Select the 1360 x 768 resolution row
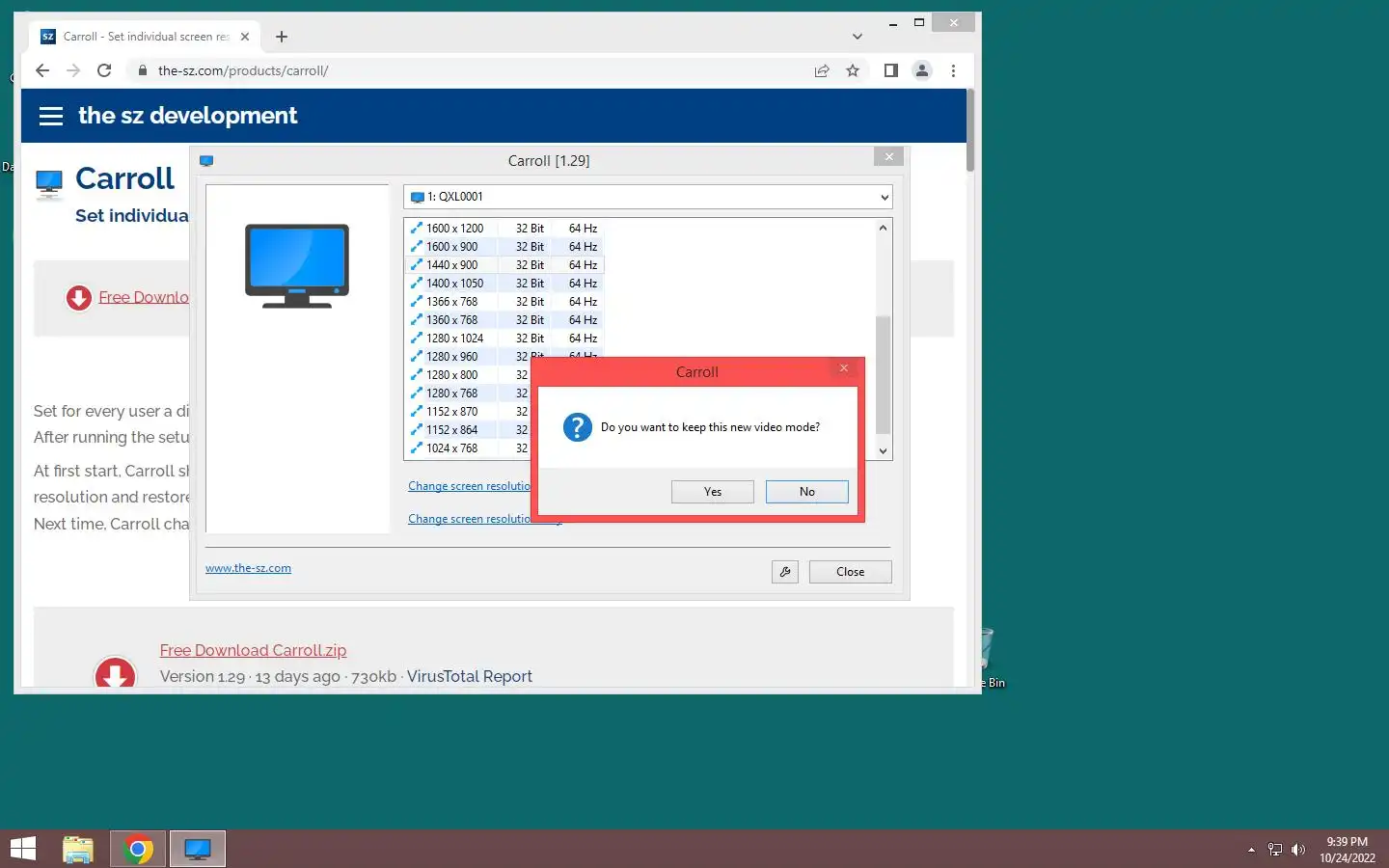 [x=504, y=320]
